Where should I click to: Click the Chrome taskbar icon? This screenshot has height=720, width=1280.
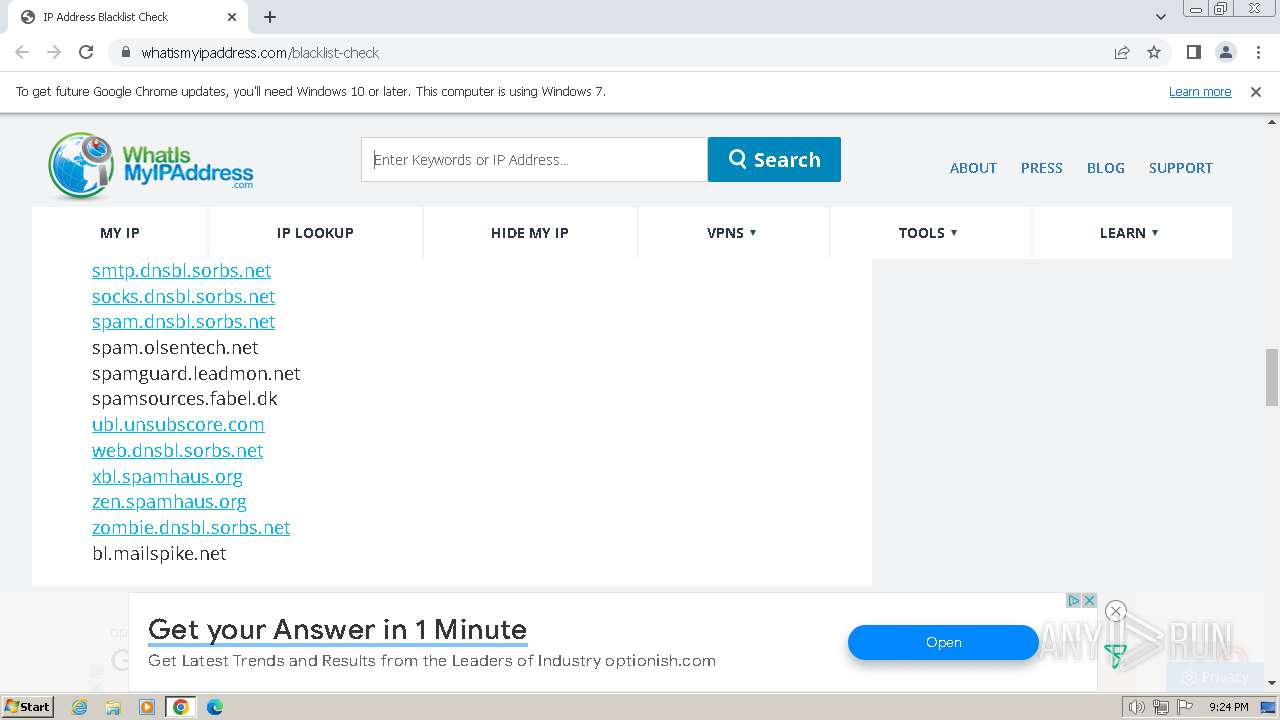pyautogui.click(x=181, y=707)
